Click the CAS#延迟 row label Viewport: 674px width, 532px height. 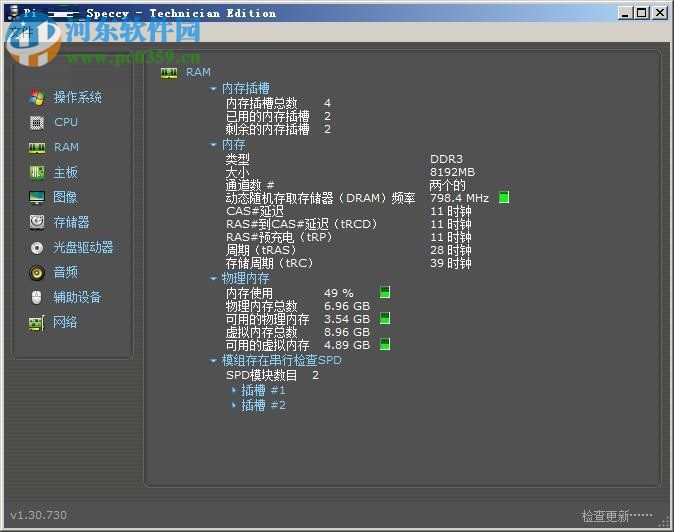pos(255,211)
